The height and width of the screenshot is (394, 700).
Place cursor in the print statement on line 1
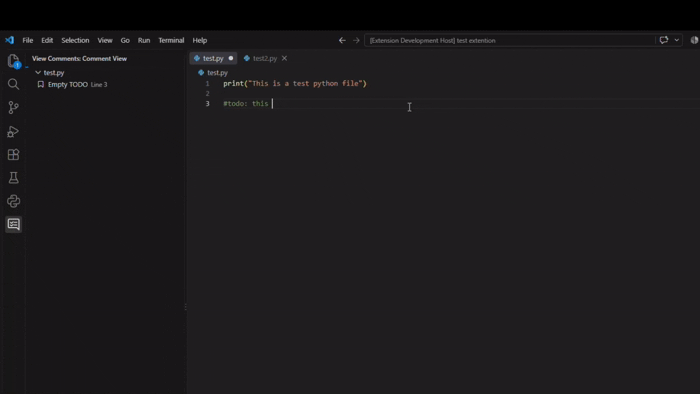point(295,83)
